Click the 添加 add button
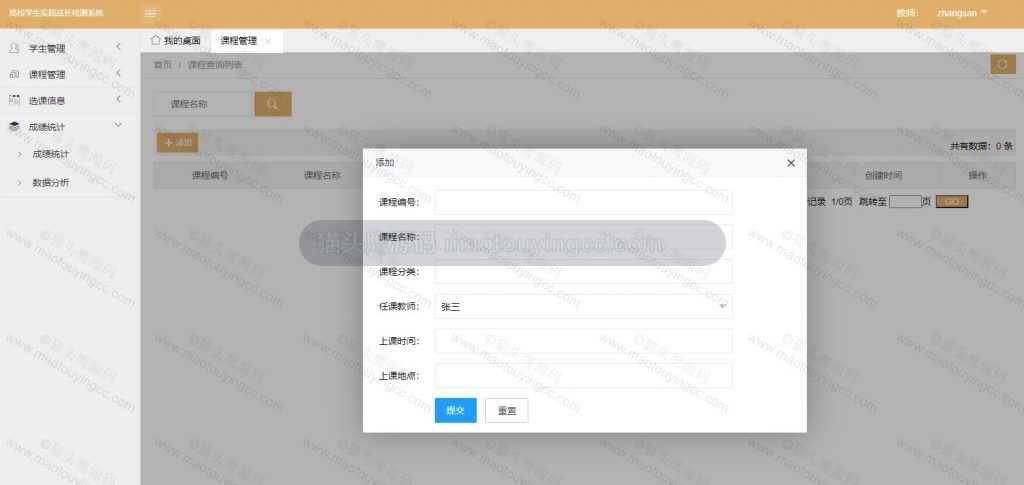1024x485 pixels. click(x=177, y=143)
